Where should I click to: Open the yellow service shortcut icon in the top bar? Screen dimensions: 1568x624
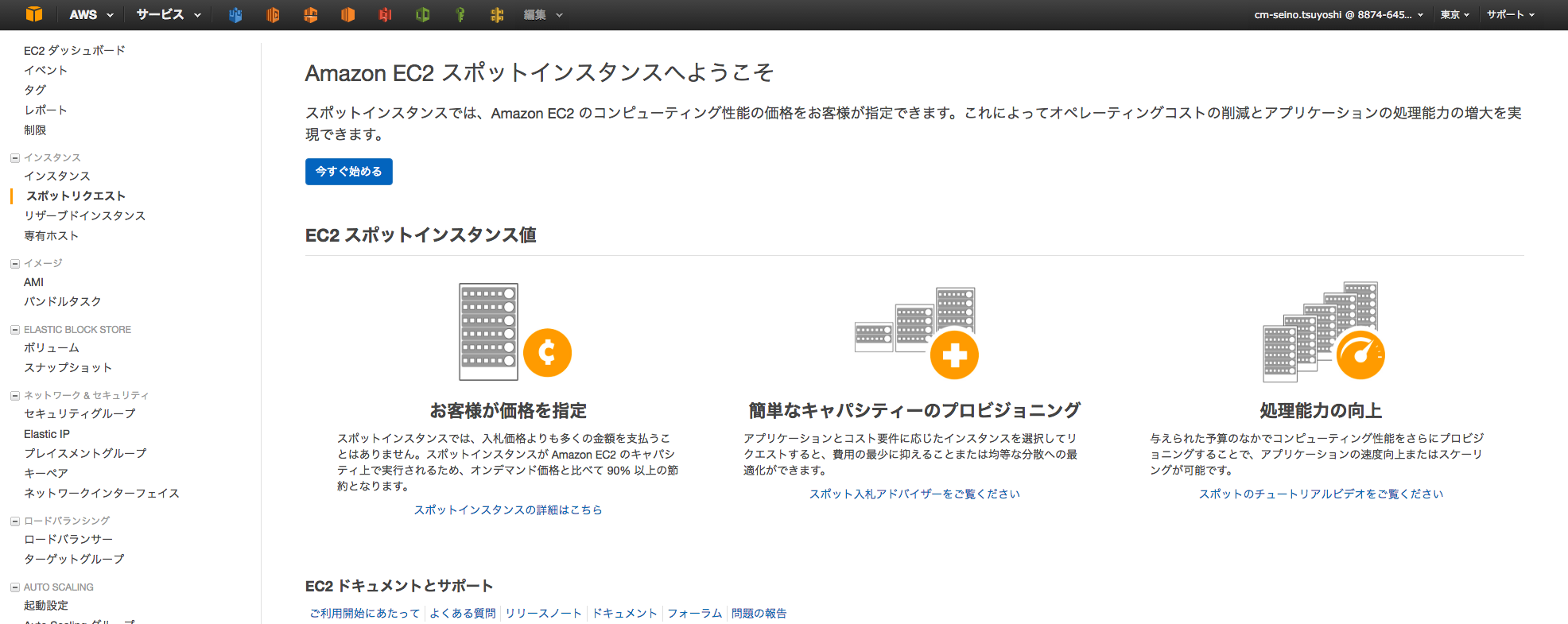[x=497, y=14]
